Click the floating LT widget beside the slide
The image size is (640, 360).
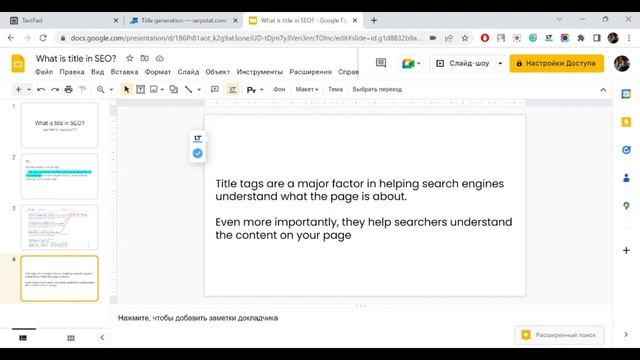coord(198,138)
